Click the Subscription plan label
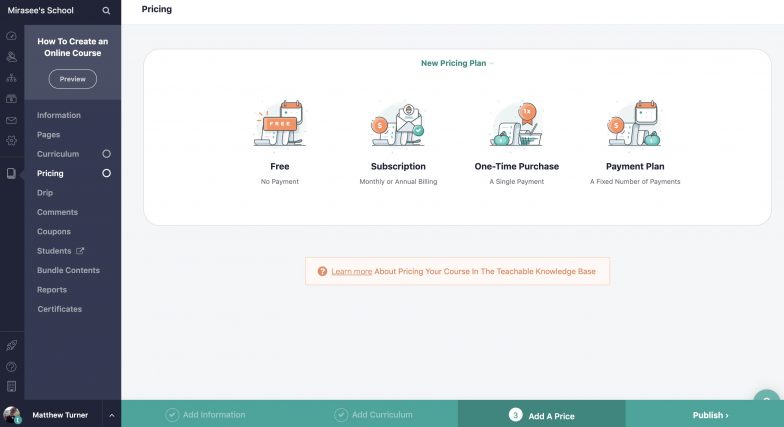Image resolution: width=784 pixels, height=427 pixels. 398,166
